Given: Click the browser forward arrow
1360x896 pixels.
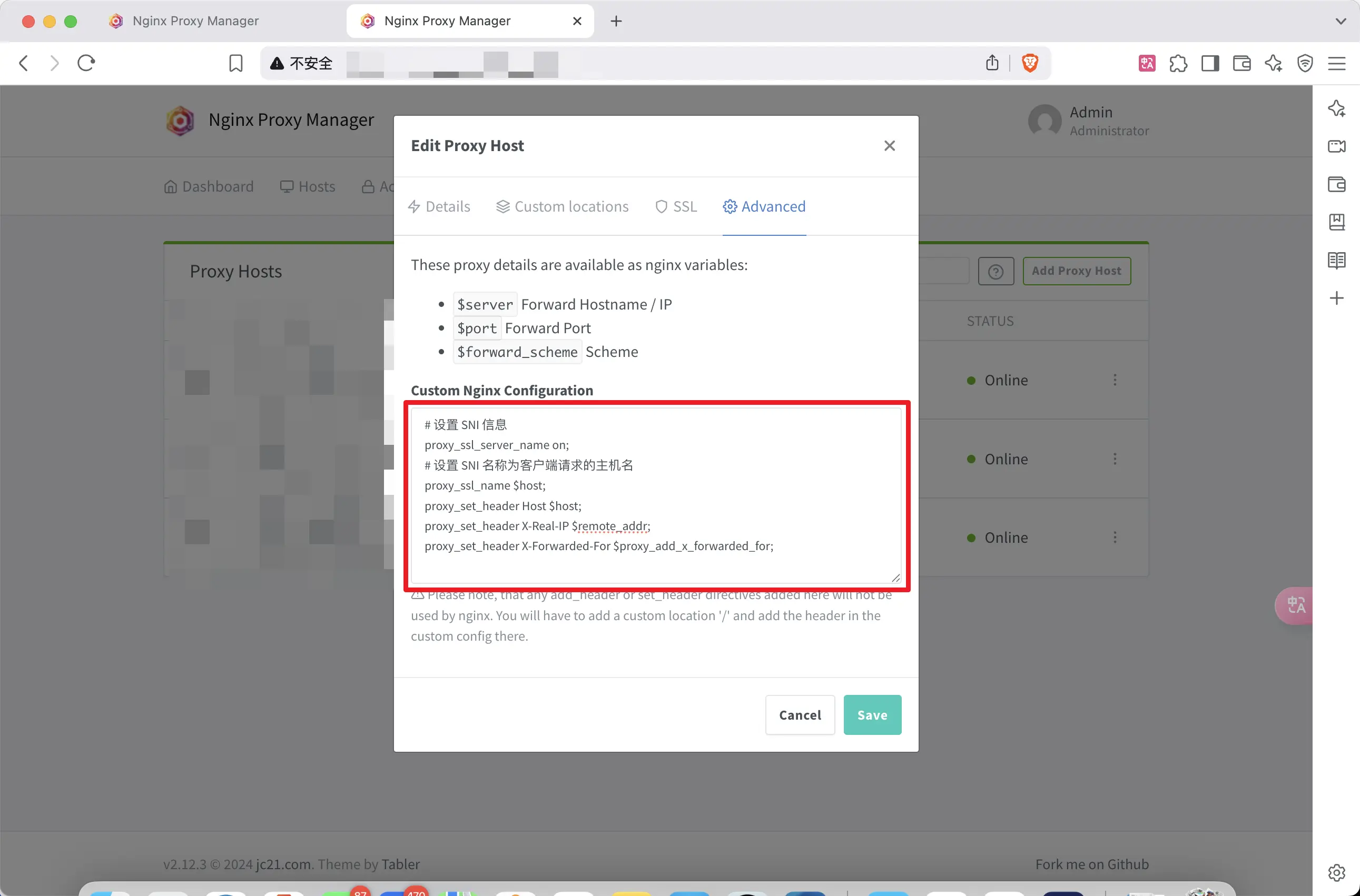Looking at the screenshot, I should 54,63.
